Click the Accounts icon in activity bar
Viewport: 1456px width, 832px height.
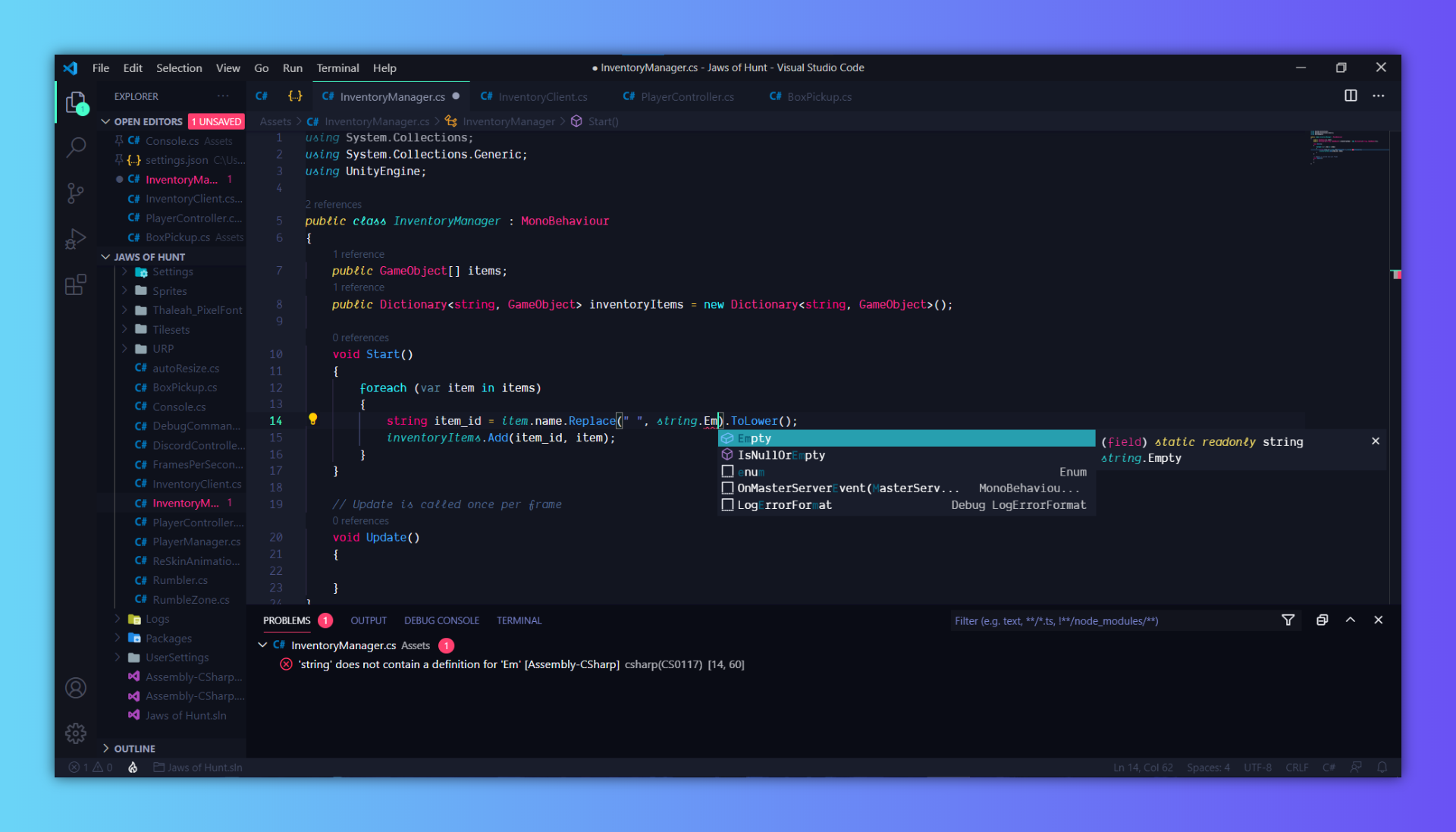click(x=76, y=688)
